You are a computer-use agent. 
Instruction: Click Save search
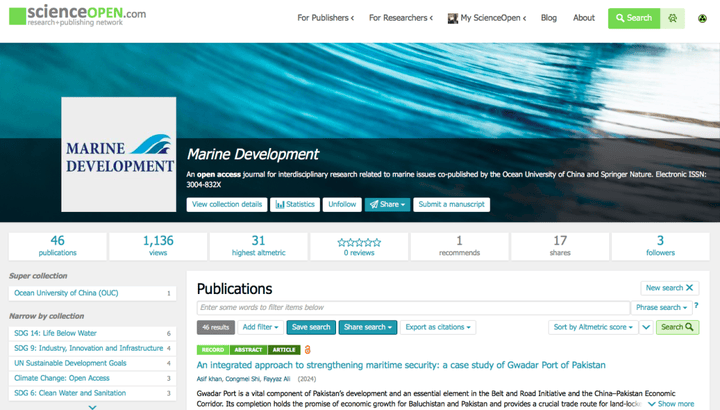[311, 327]
